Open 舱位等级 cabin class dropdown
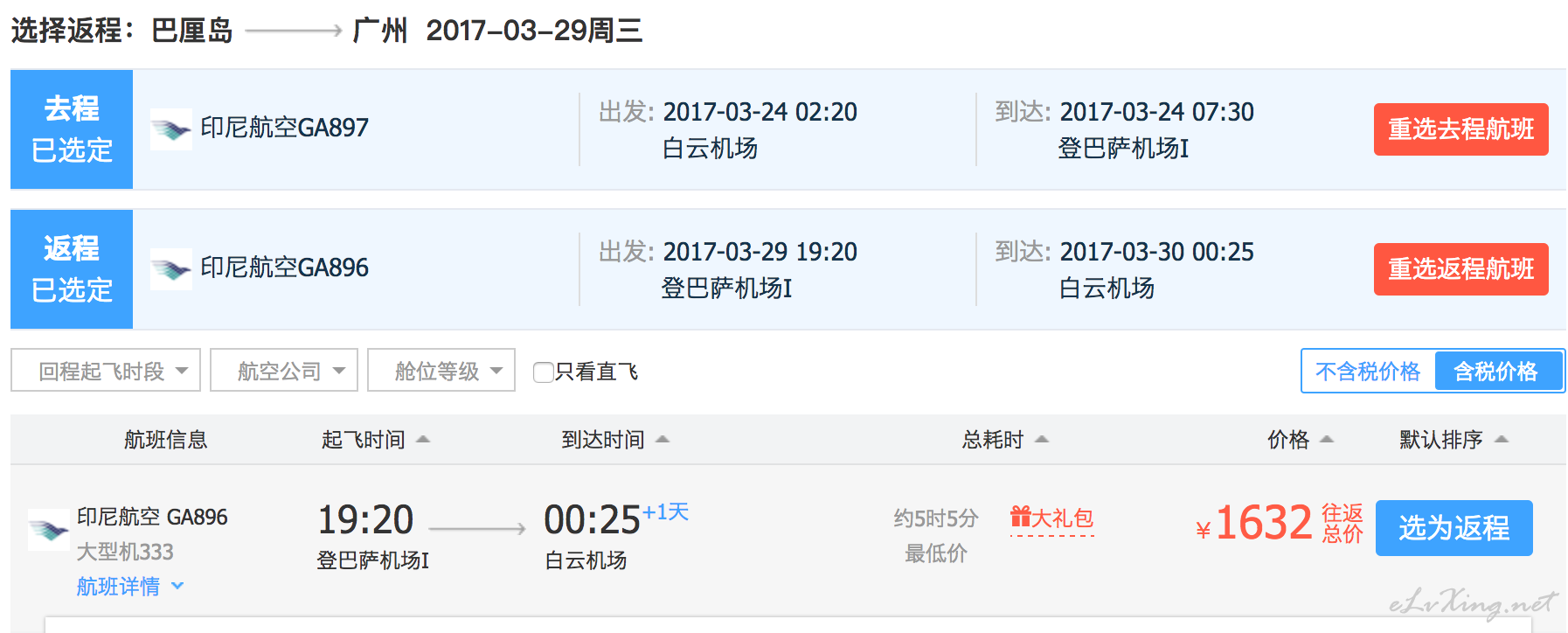The width and height of the screenshot is (1568, 633). [441, 371]
